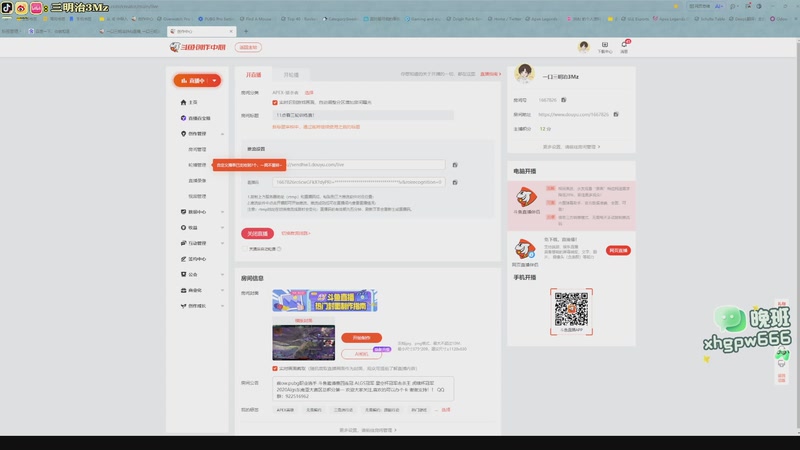Click the orange live-status main button
Screen dimensions: 800x450
pyautogui.click(x=192, y=81)
